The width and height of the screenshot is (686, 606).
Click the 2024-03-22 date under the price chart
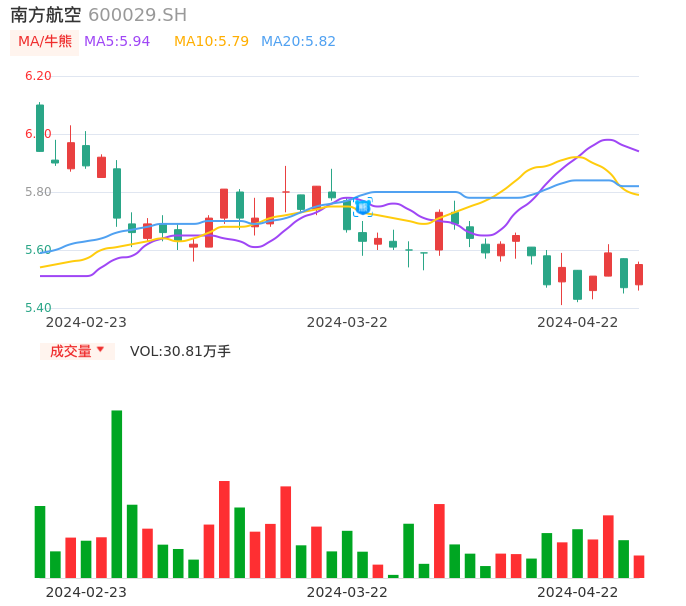[x=347, y=322]
